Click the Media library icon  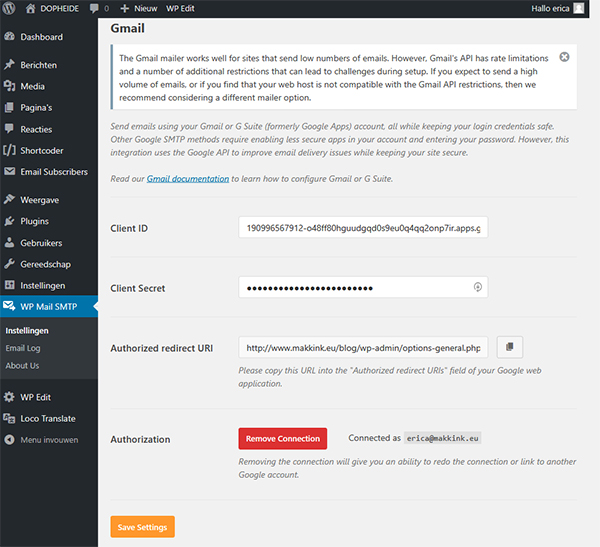tap(9, 86)
